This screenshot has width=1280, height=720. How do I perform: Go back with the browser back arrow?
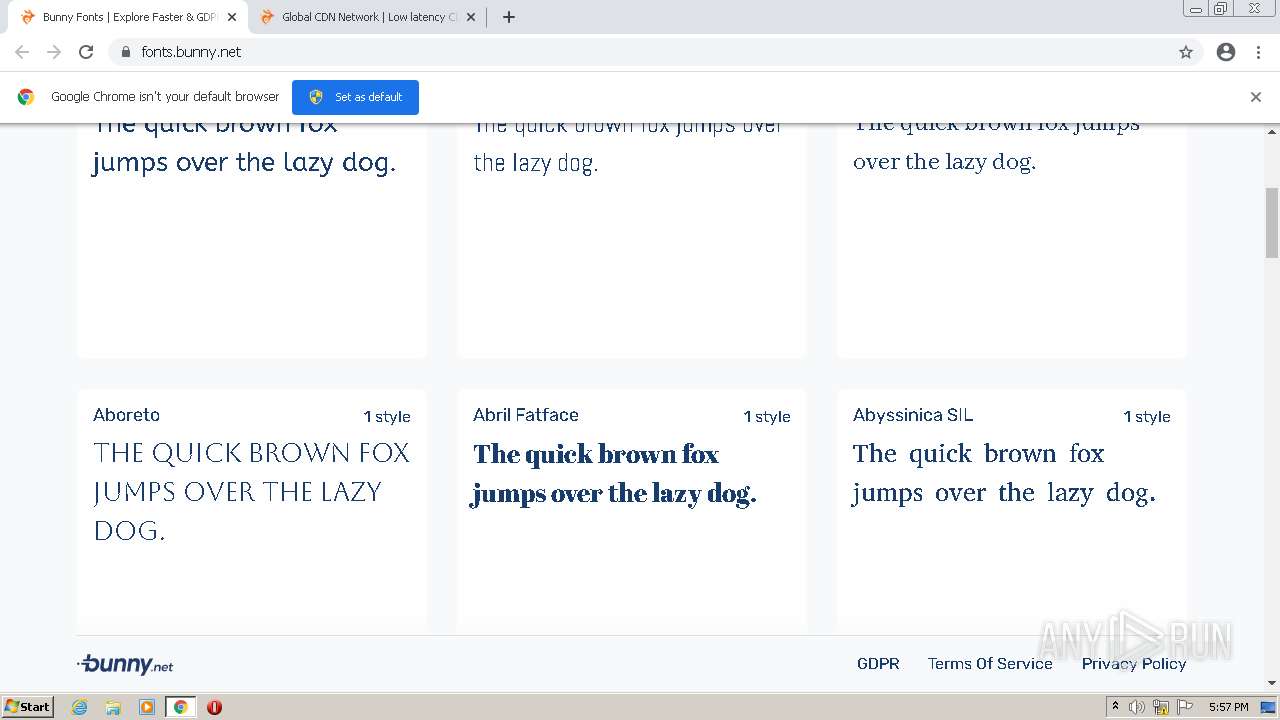pos(22,52)
